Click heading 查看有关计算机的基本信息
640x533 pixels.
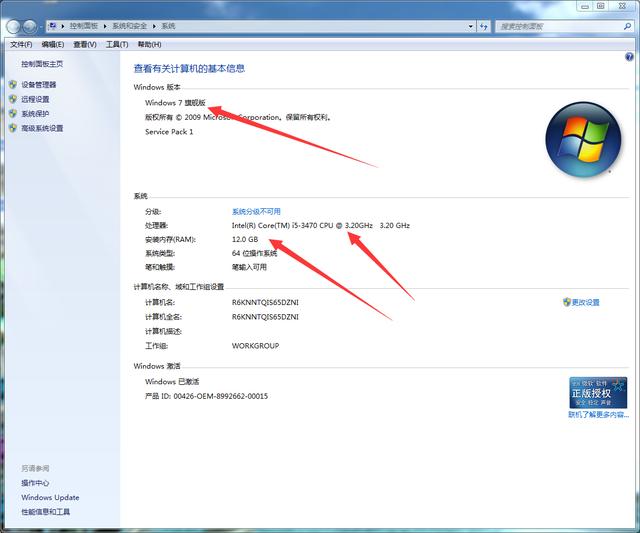pos(189,69)
